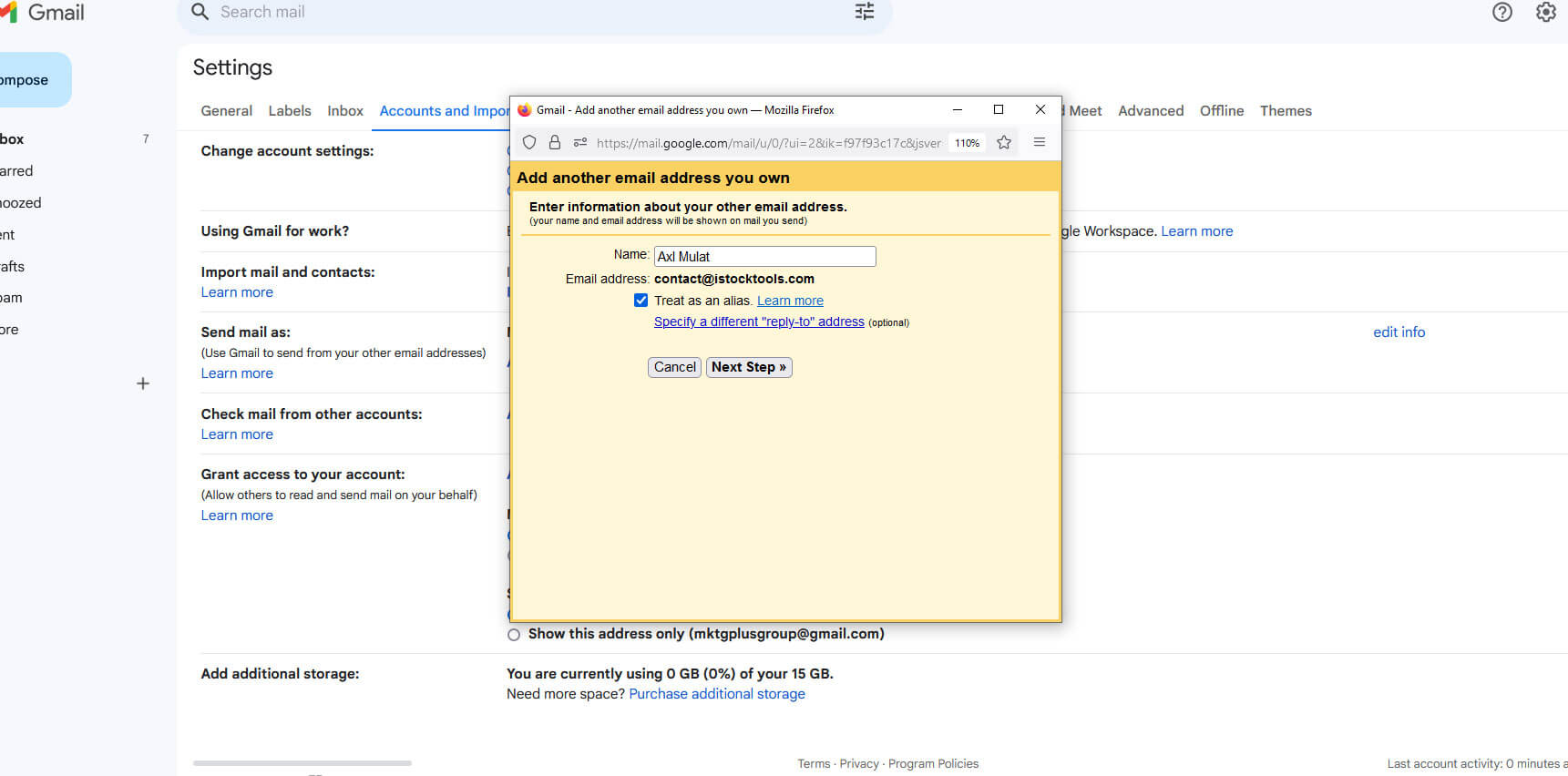
Task: Click the Cancel button in popup
Action: click(x=674, y=367)
